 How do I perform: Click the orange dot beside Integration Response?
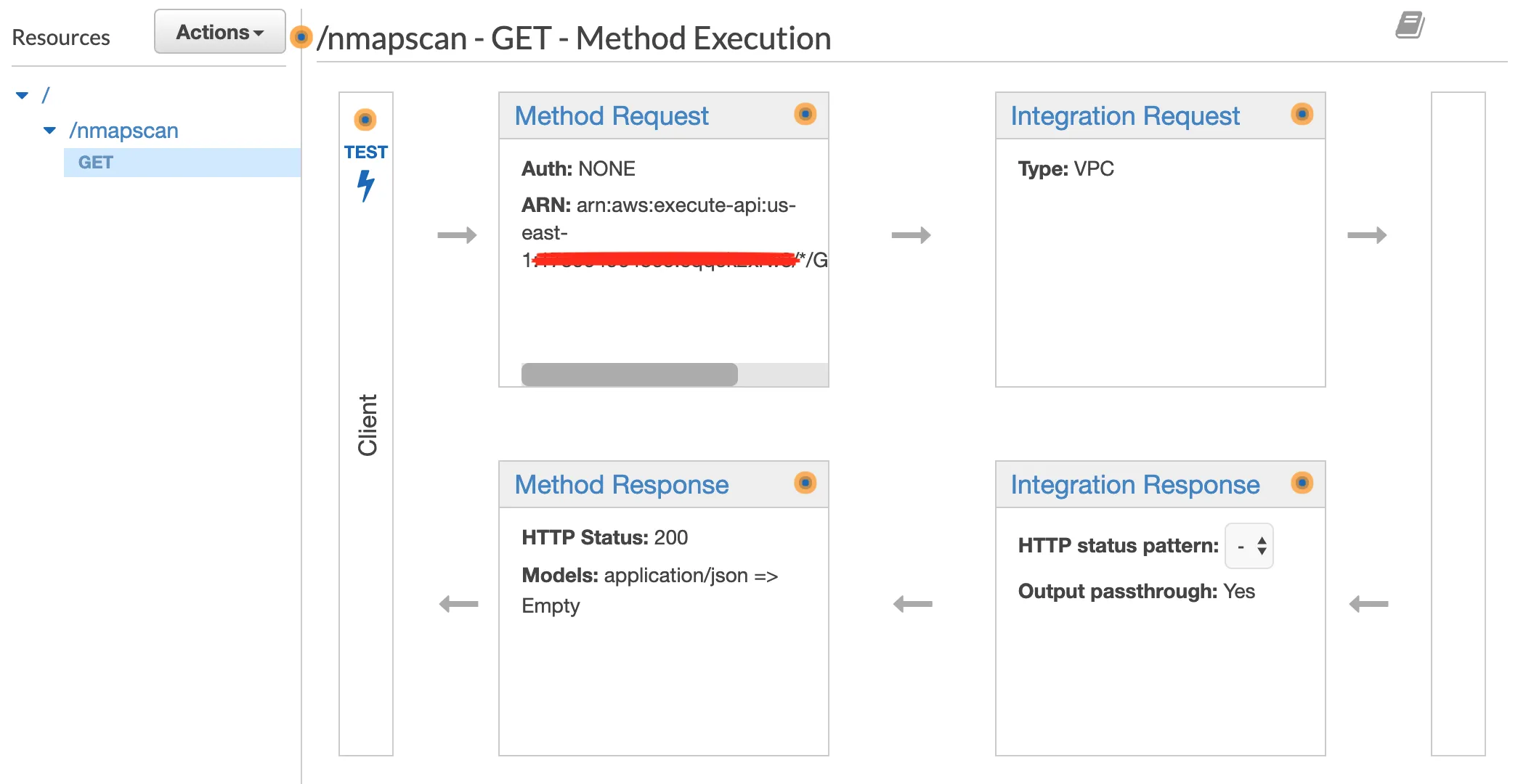[1302, 483]
